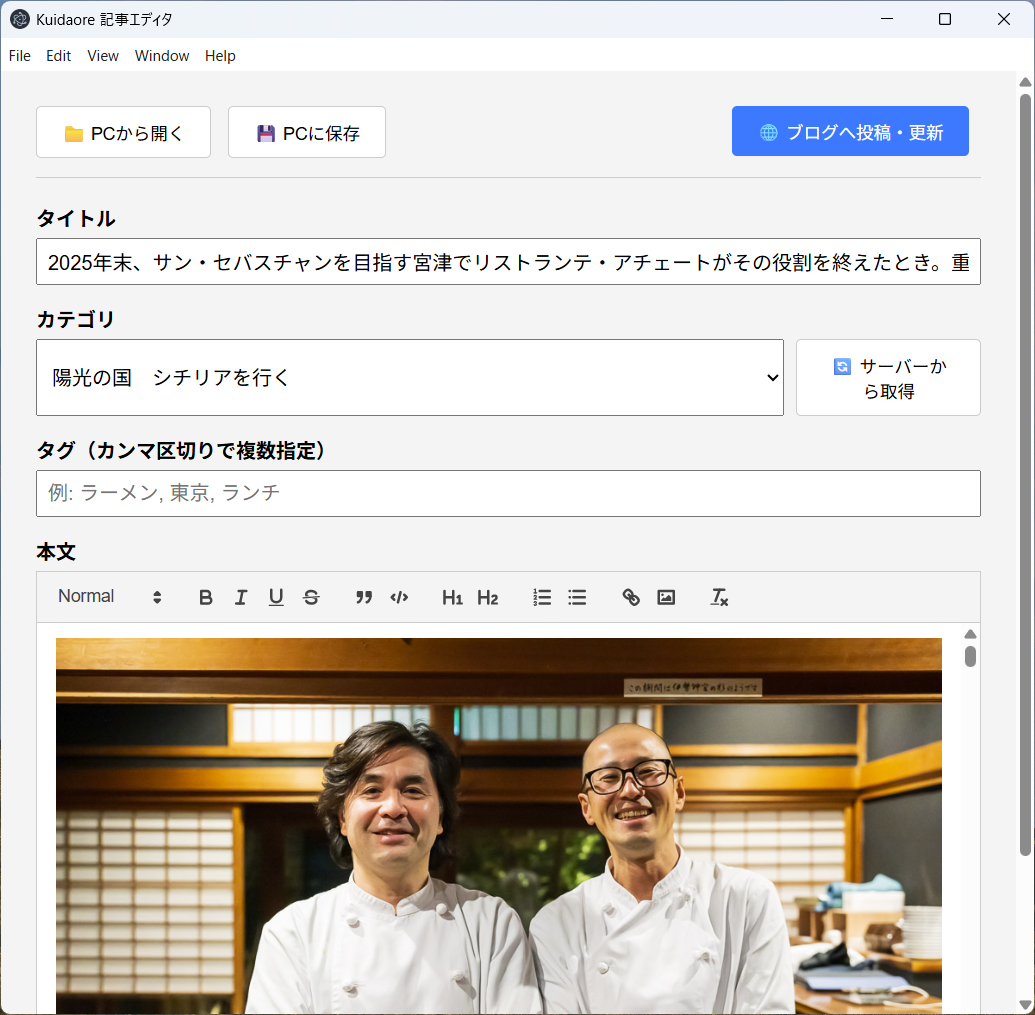Insert an image into the article
Viewport: 1035px width, 1015px height.
[666, 597]
